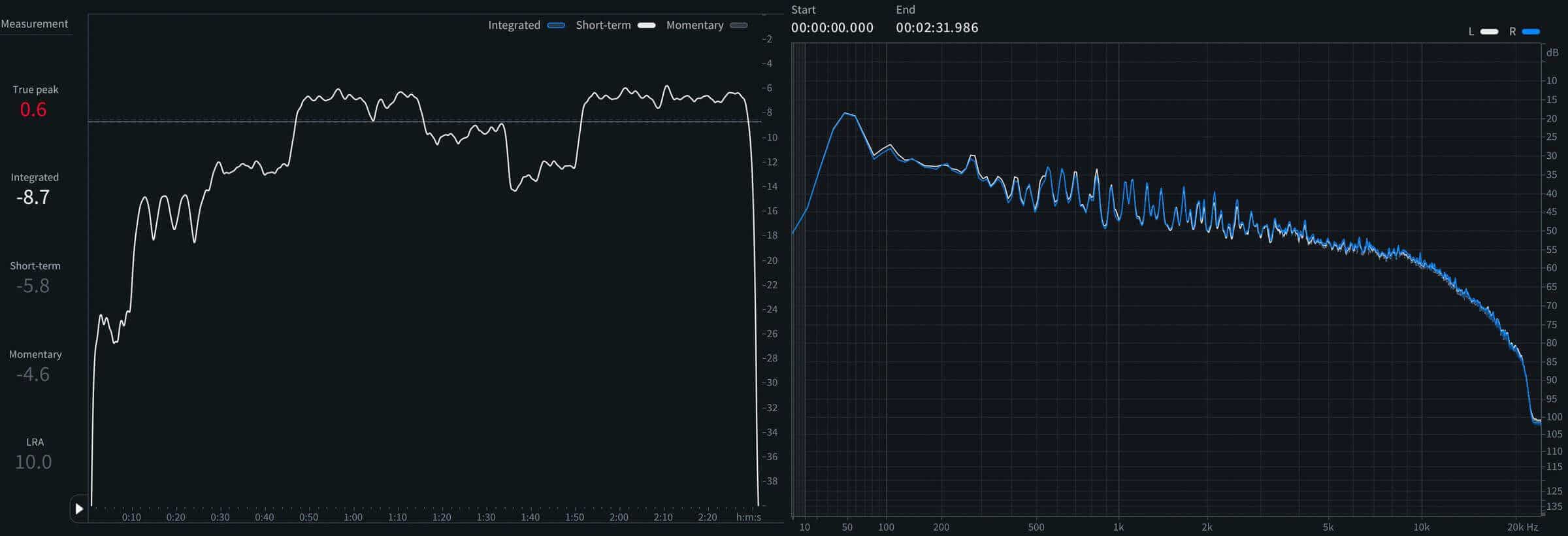Select the Short-term value -5.8
The image size is (1568, 536).
tap(33, 286)
